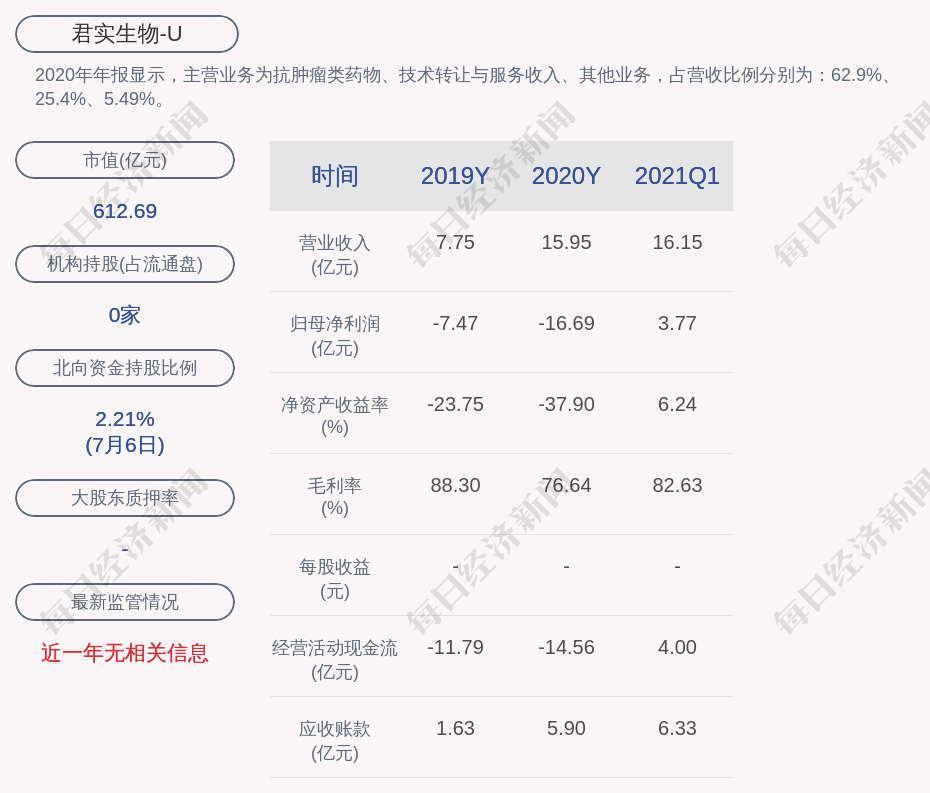The image size is (930, 793).
Task: Select the red 近一年无相关信息 text
Action: (125, 653)
